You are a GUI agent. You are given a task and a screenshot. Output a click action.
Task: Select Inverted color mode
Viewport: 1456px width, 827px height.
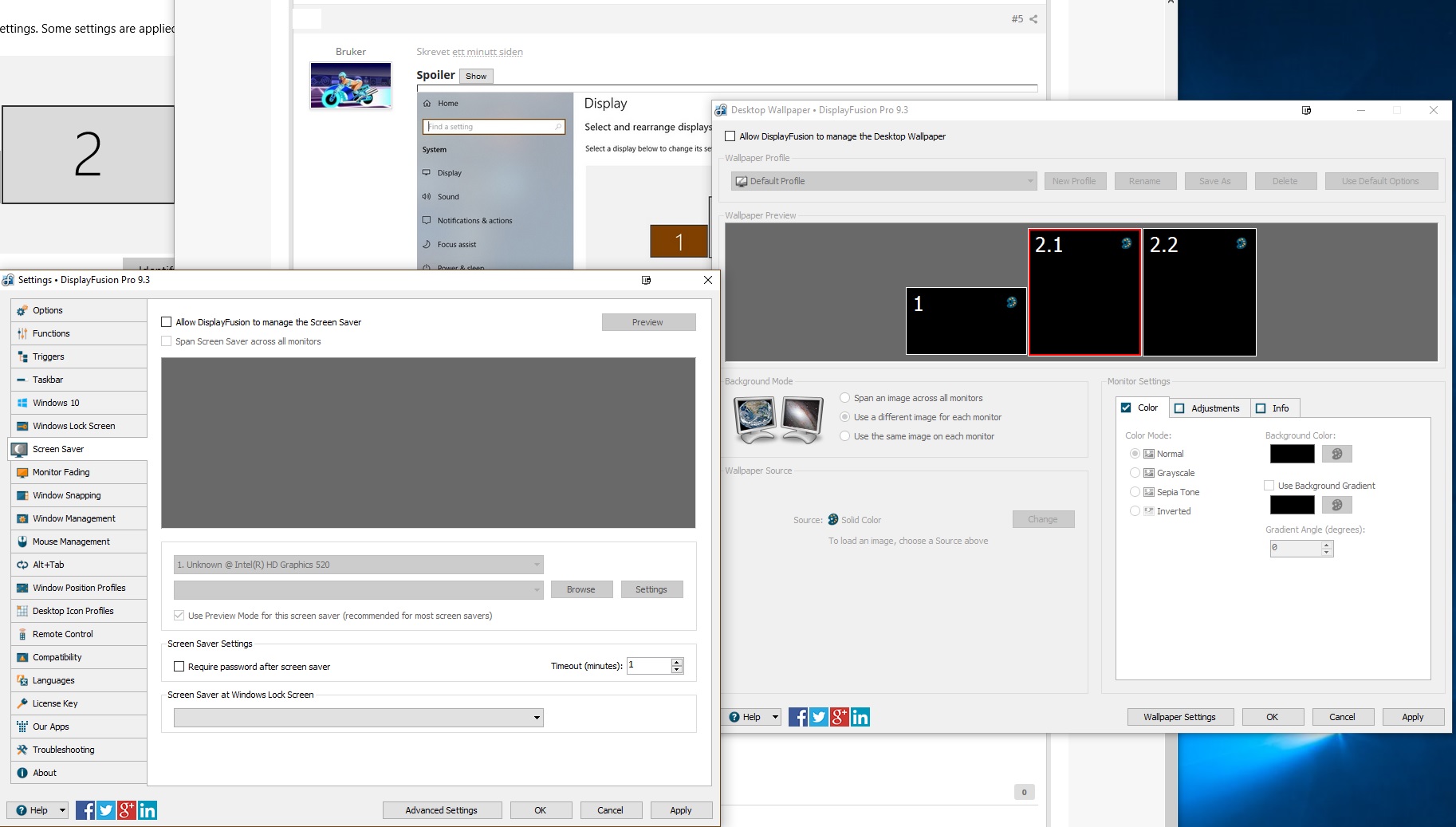1135,511
